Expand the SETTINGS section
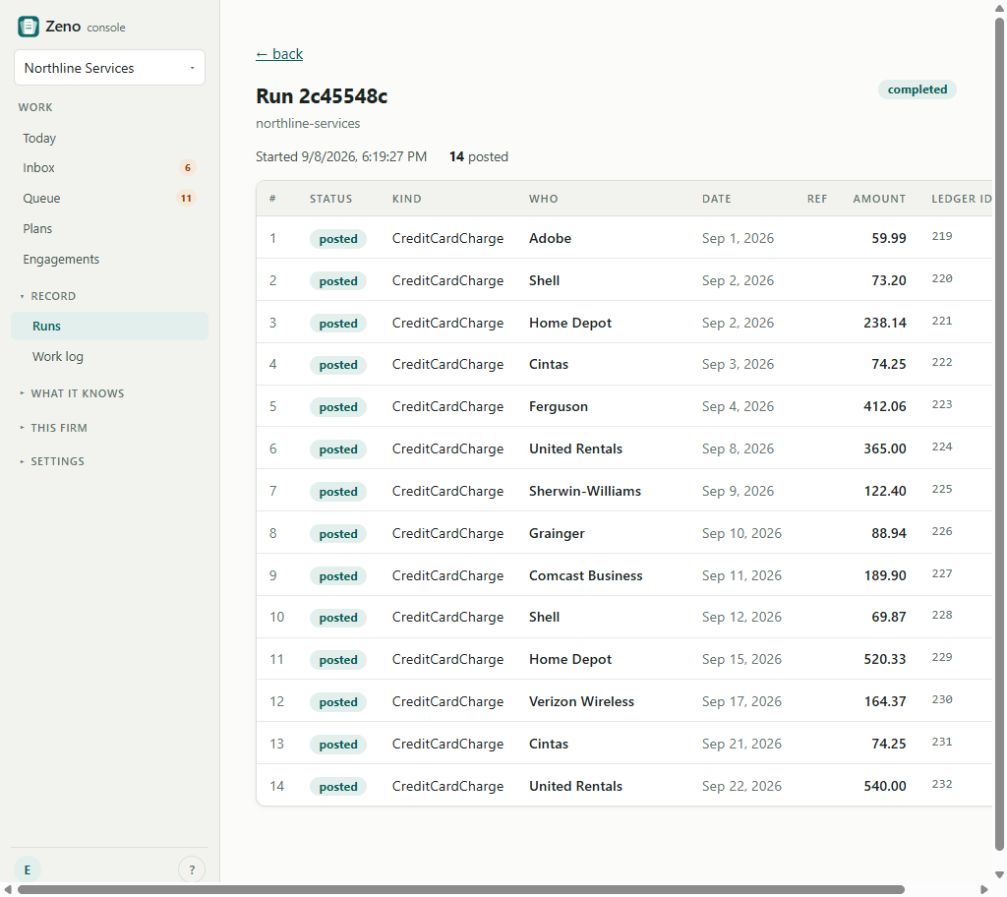This screenshot has height=897, width=1007. click(x=52, y=462)
